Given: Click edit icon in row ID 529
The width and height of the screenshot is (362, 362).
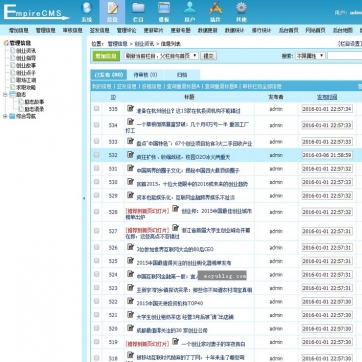Looking at the screenshot, I should (x=130, y=195).
